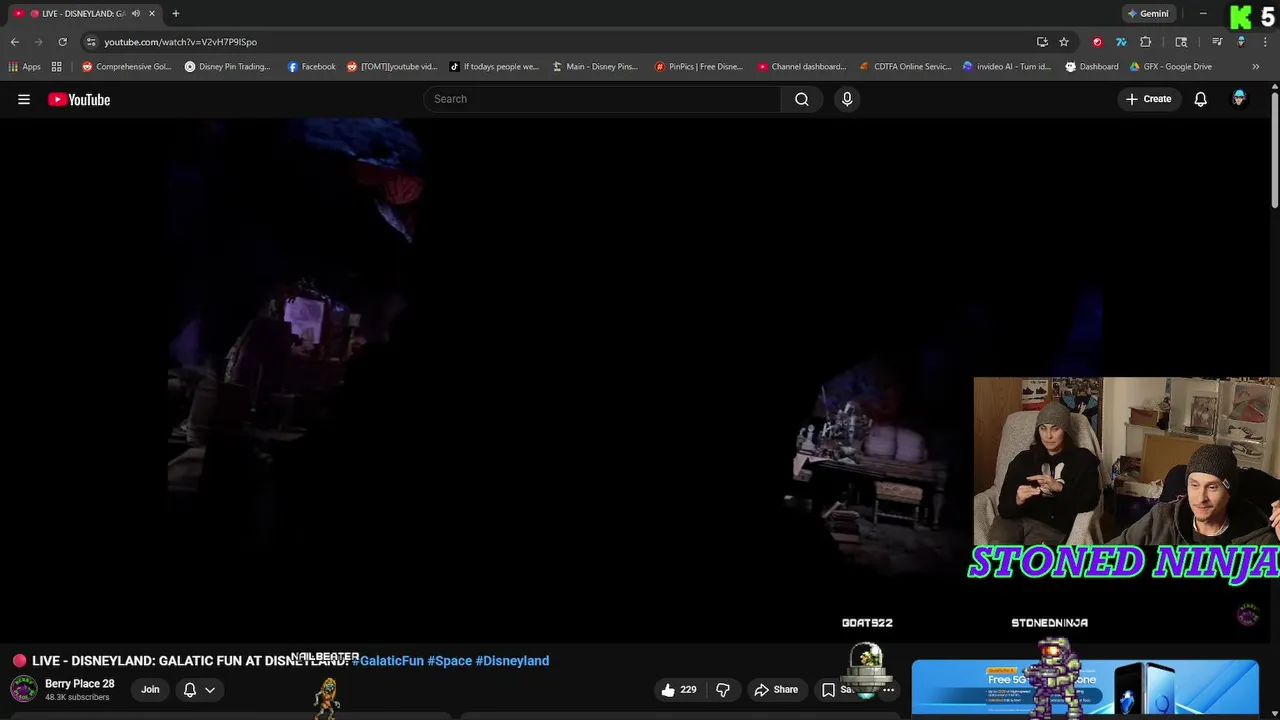Open the blue extension icon in toolbar
The height and width of the screenshot is (720, 1280).
point(1121,42)
